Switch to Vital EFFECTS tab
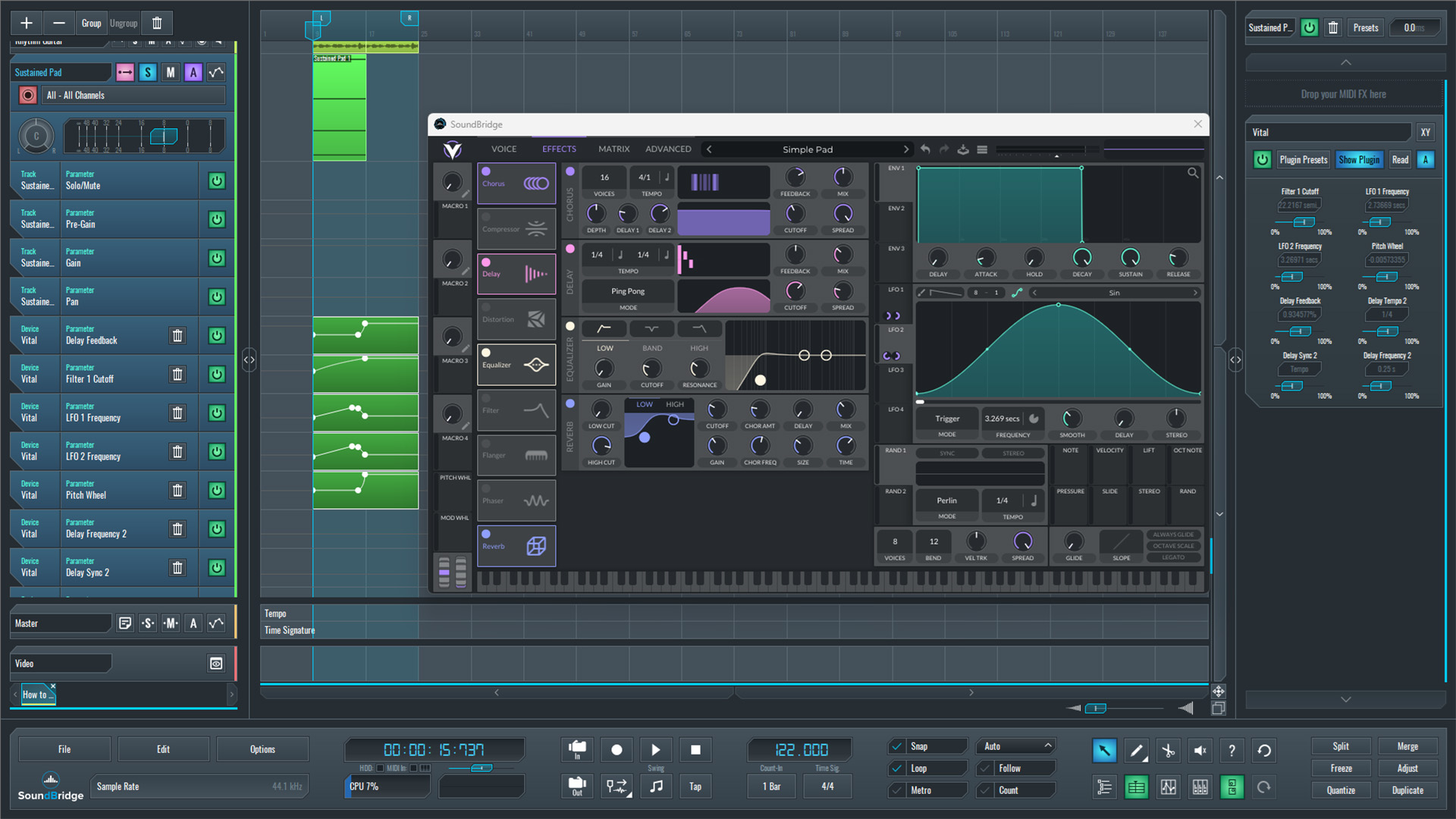This screenshot has width=1456, height=819. tap(559, 149)
